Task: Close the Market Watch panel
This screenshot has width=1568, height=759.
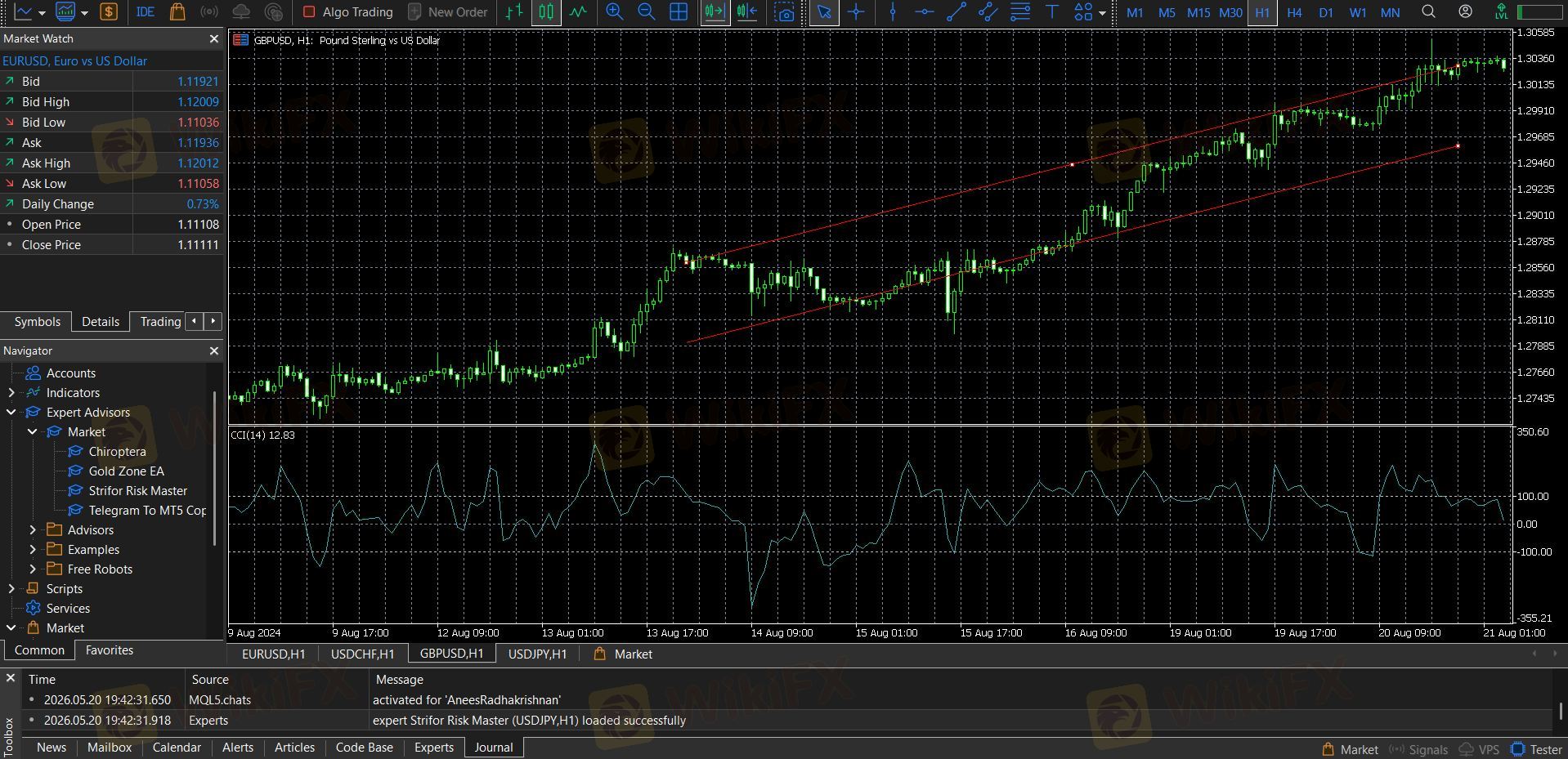Action: click(214, 38)
